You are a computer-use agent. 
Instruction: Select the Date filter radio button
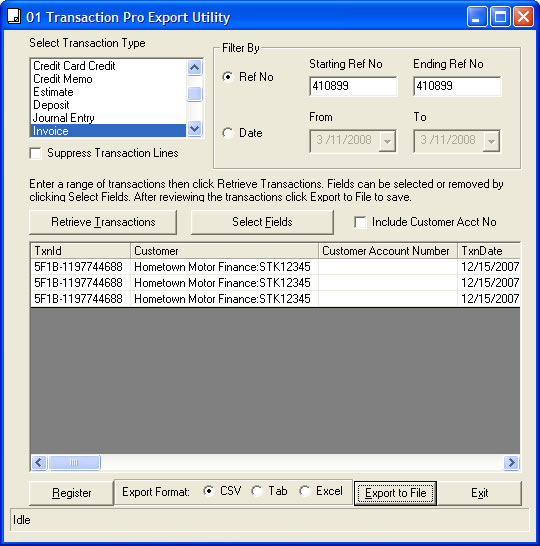pos(228,133)
